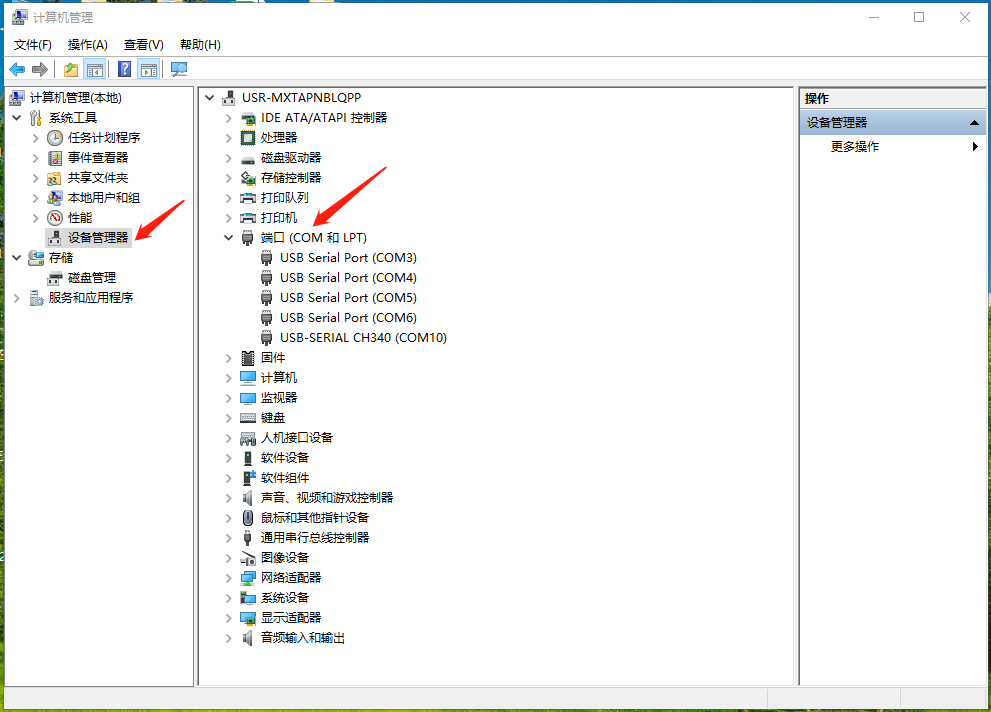Open the 查看(V) menu
Viewport: 991px width, 712px height.
point(143,45)
